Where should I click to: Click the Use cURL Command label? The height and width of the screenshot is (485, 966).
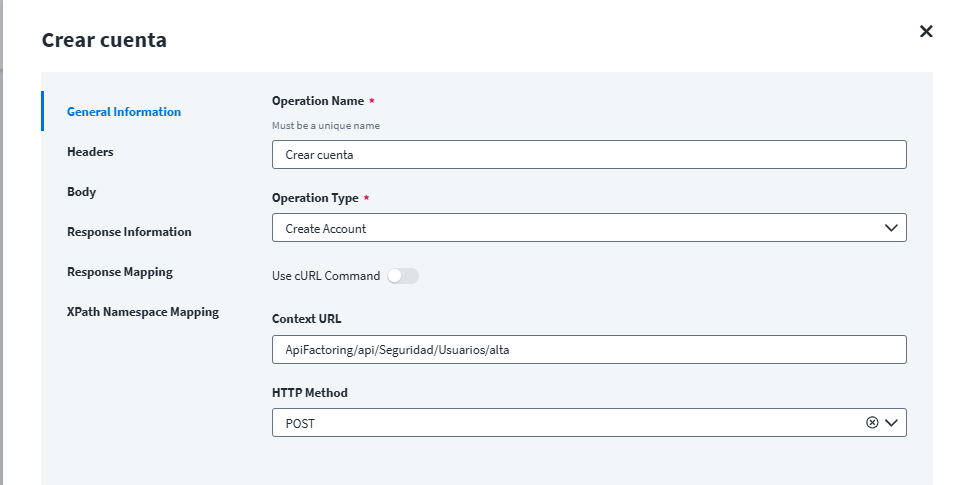(326, 276)
